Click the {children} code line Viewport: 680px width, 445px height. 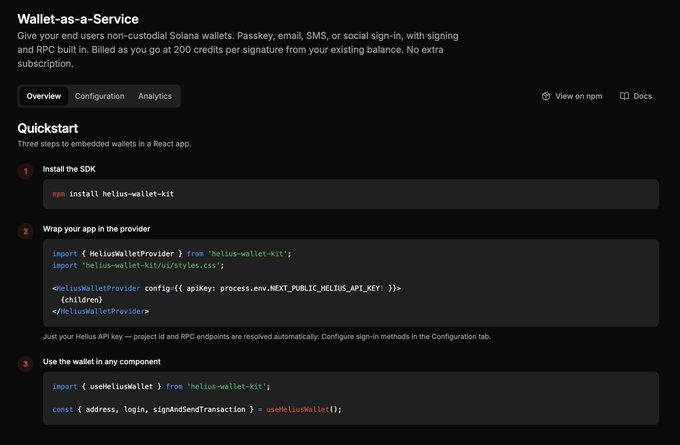coord(82,300)
